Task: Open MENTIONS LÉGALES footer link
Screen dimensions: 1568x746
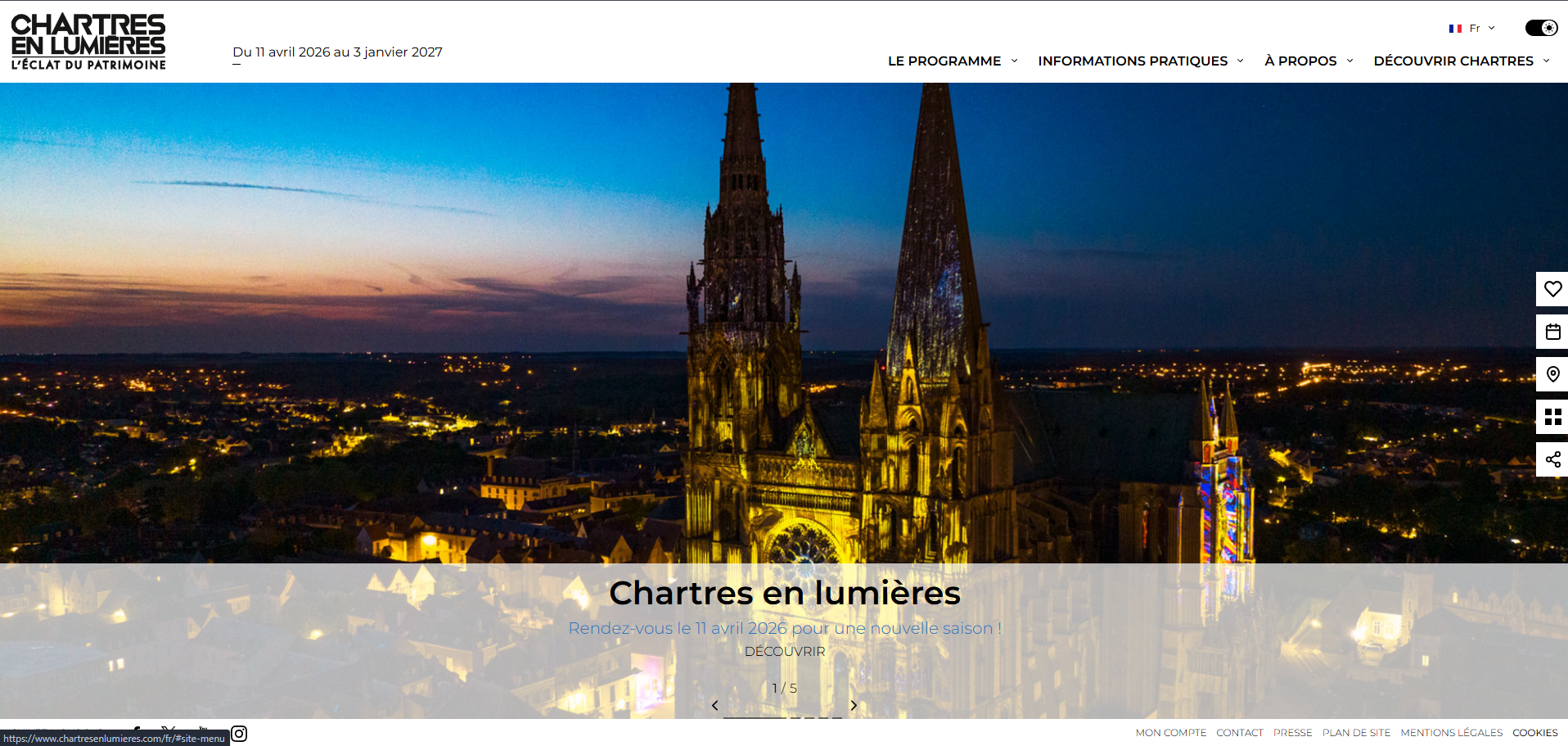Action: coord(1451,733)
